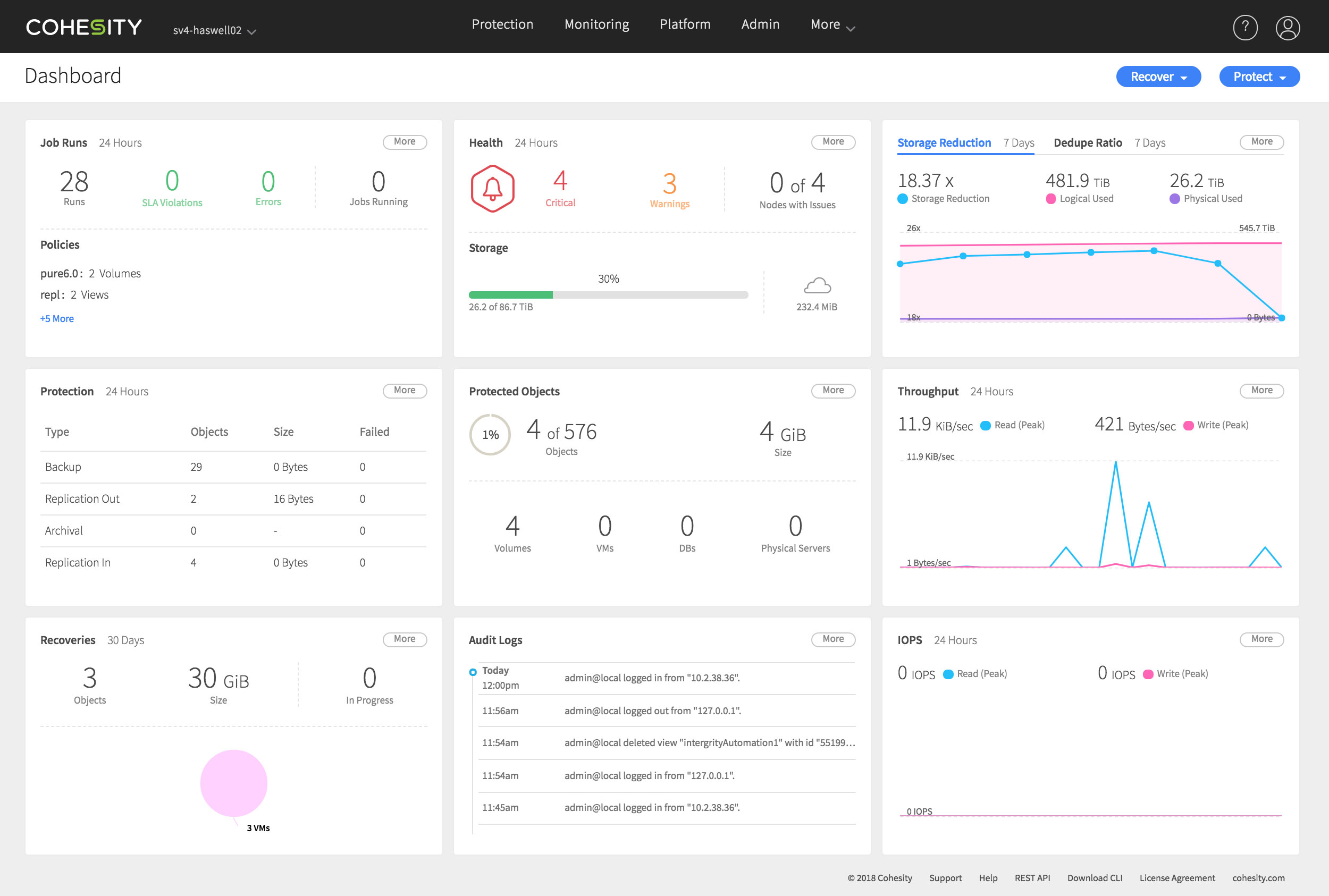Switch to the Dedupe Ratio tab
The height and width of the screenshot is (896, 1329).
click(1087, 142)
